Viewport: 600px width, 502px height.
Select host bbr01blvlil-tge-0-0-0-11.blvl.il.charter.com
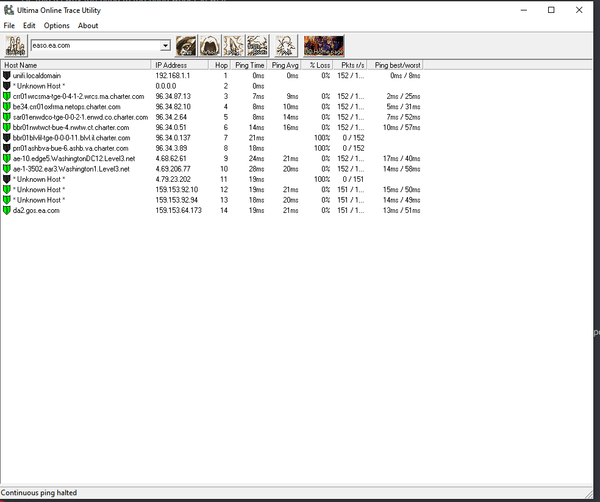72,137
